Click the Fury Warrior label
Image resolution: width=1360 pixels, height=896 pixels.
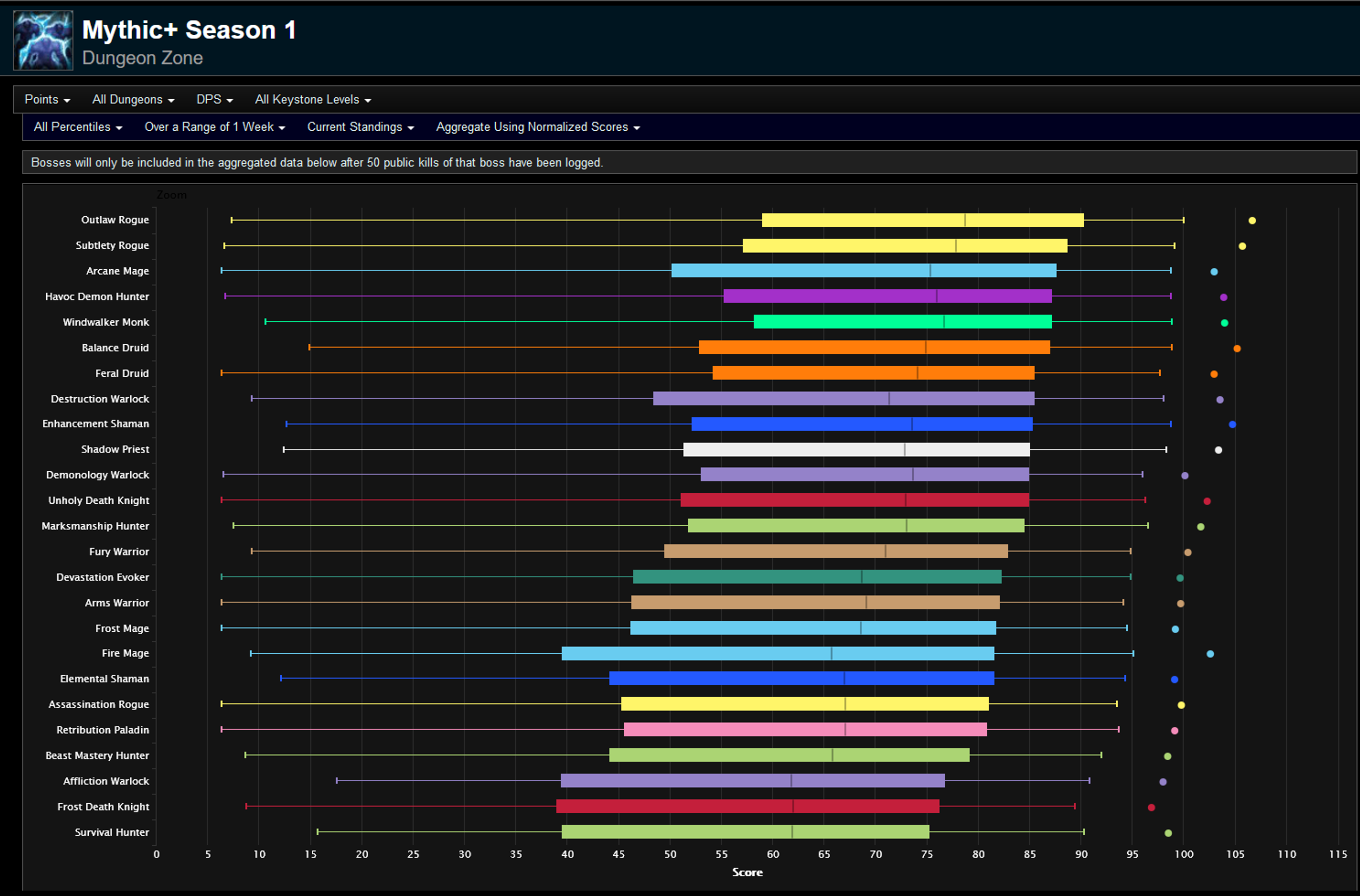(x=119, y=551)
